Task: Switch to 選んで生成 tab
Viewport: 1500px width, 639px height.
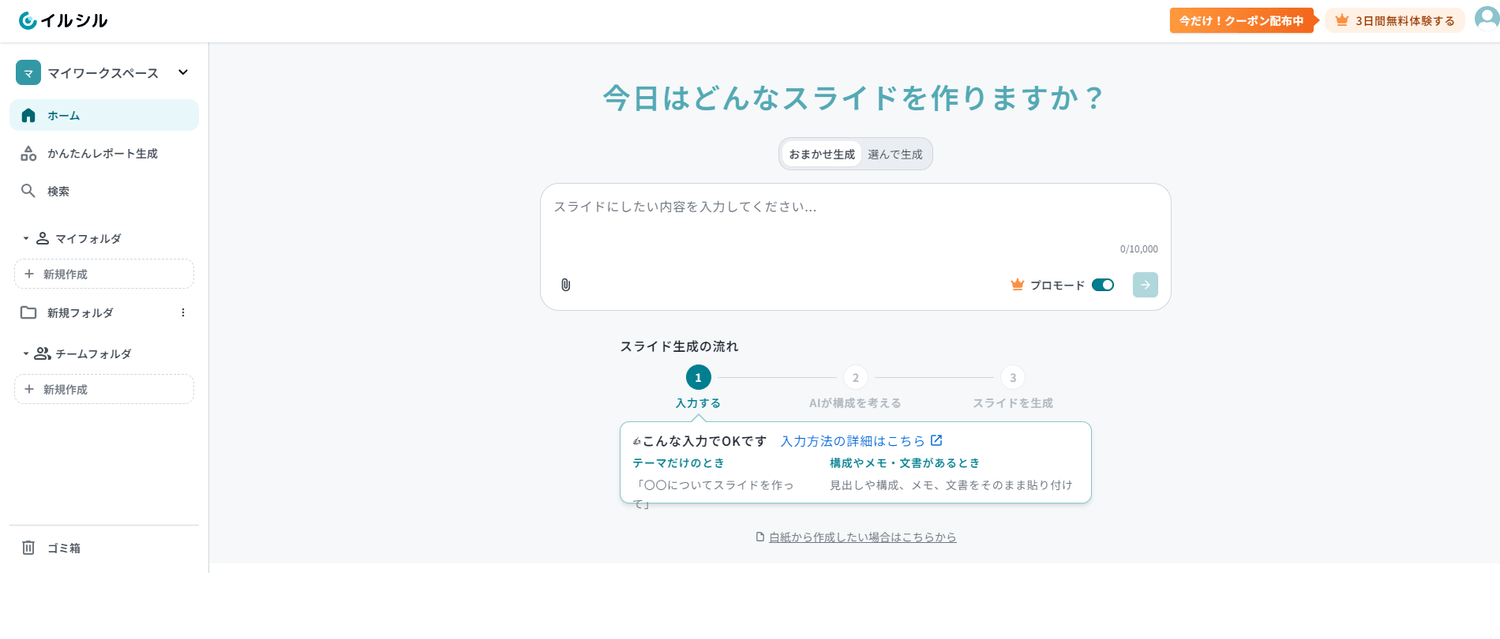Action: pyautogui.click(x=895, y=154)
